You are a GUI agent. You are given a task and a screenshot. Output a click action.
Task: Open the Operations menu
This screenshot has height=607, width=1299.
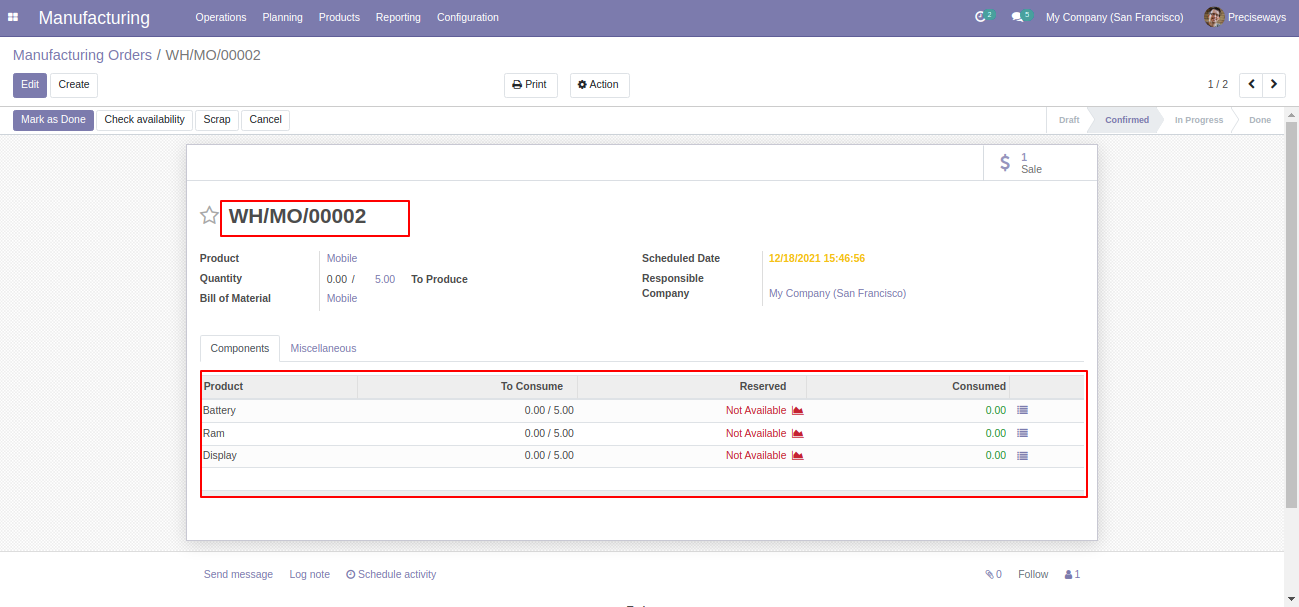point(221,17)
